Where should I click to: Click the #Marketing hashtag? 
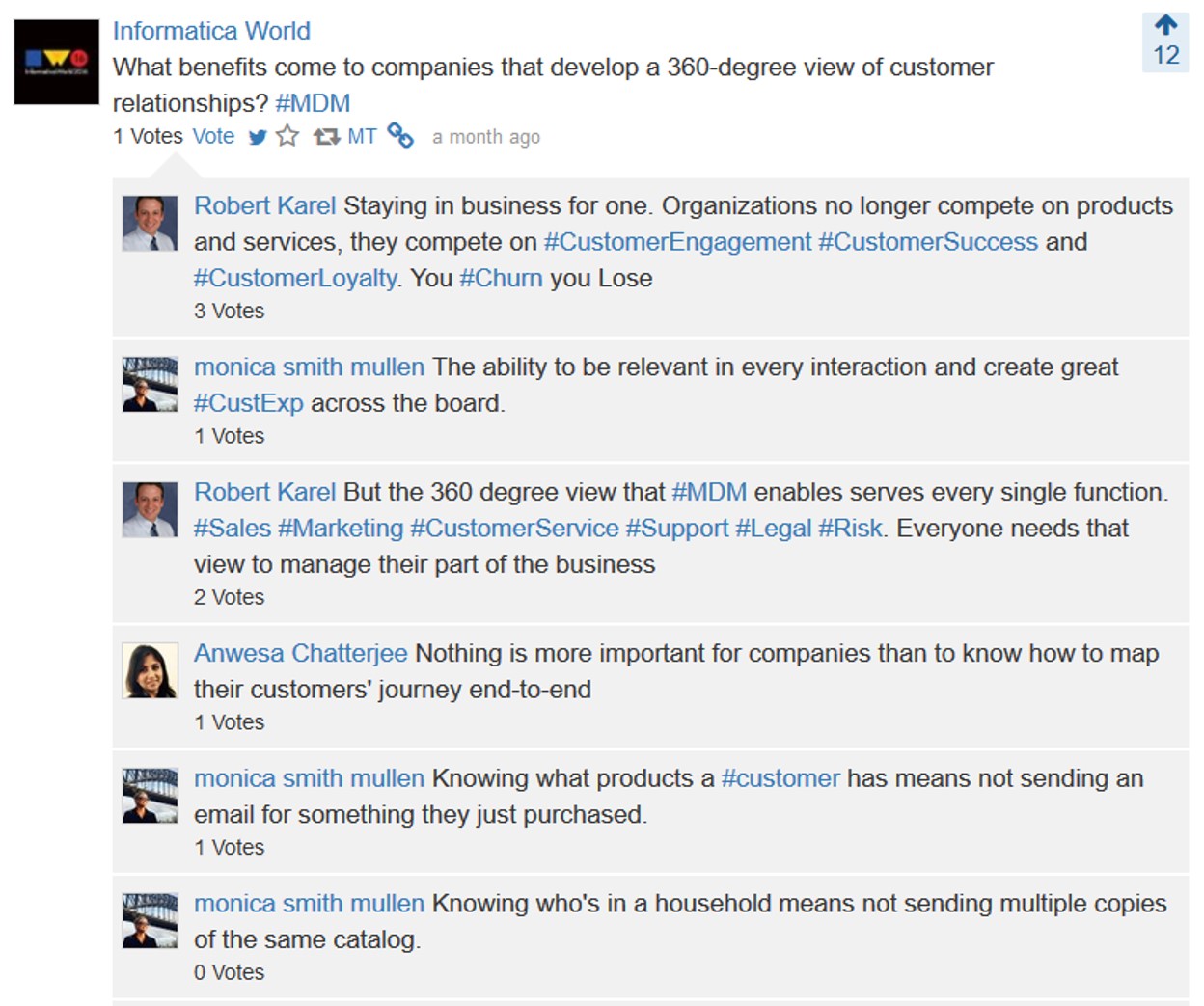click(341, 529)
